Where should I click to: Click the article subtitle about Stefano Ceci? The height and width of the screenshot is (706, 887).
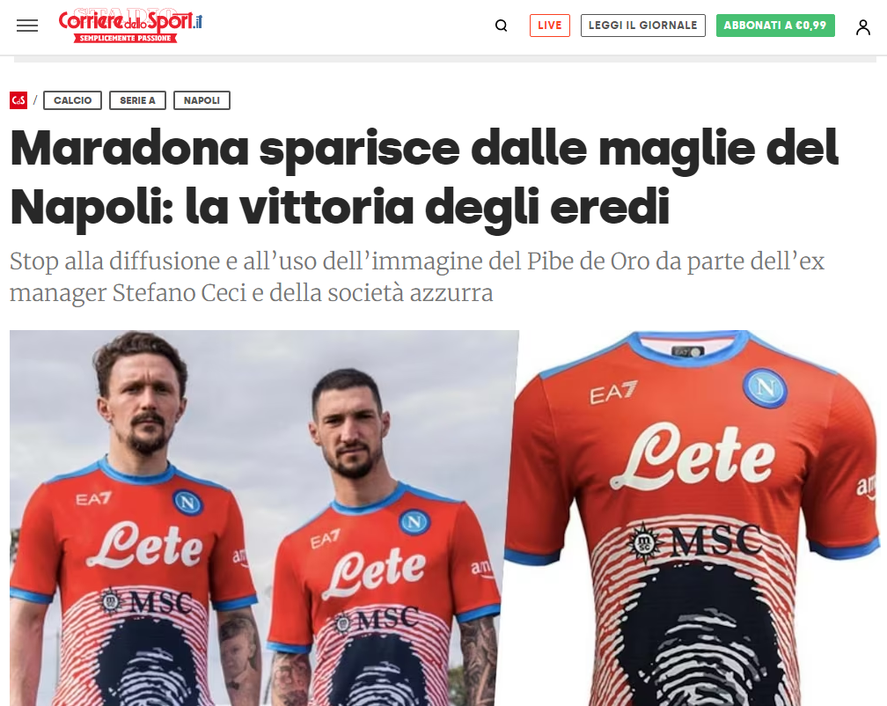point(417,277)
